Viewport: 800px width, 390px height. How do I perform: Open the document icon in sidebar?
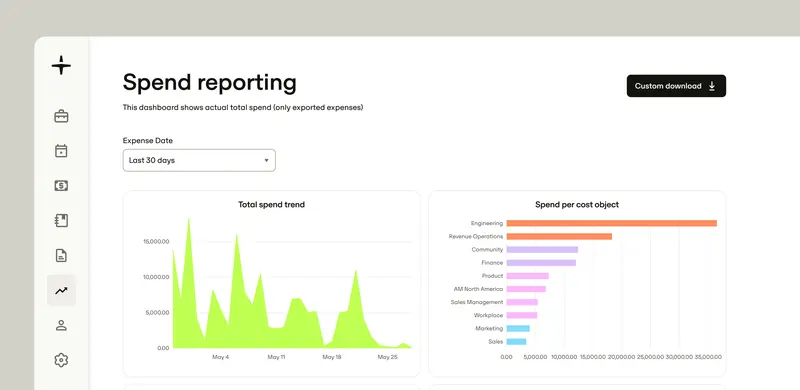pyautogui.click(x=61, y=255)
